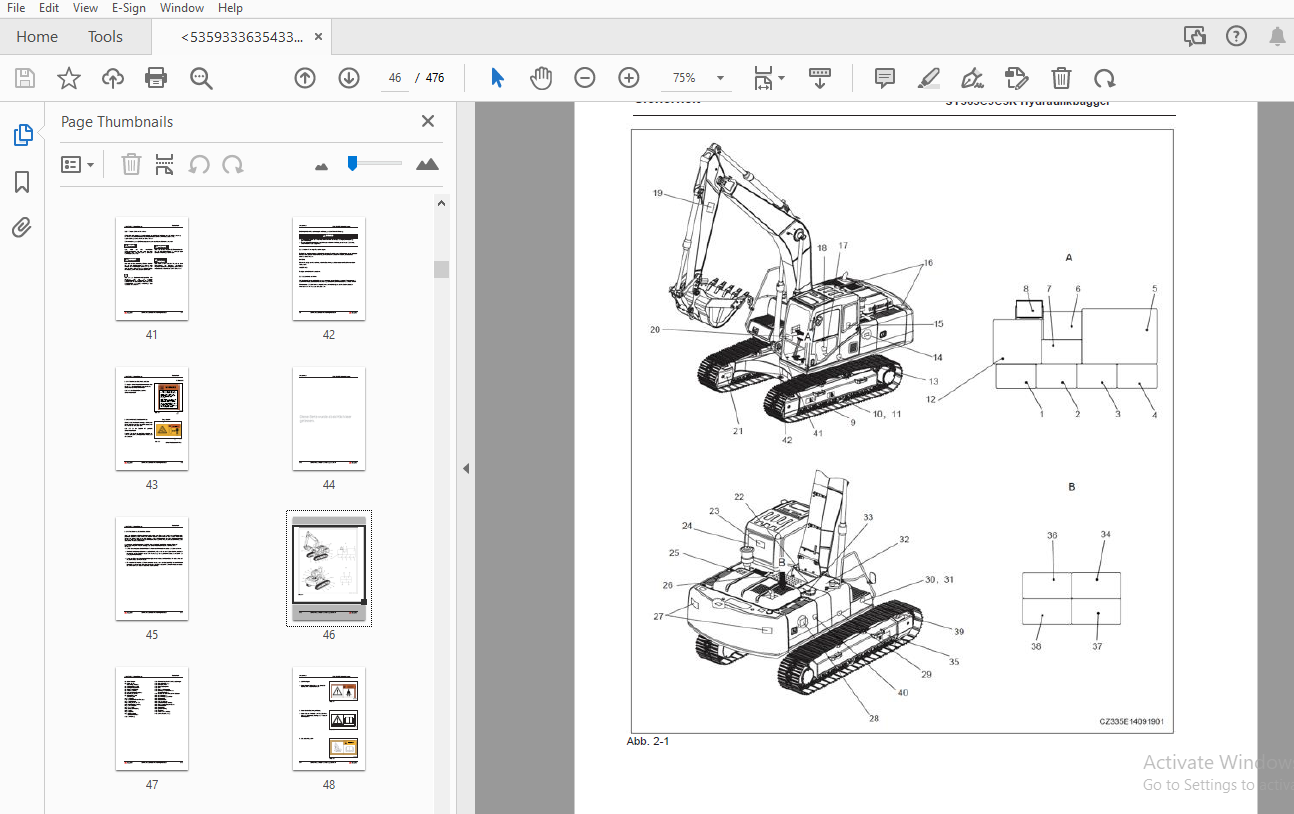Rotate the page with the toolbar rotate icon
The width and height of the screenshot is (1294, 814).
1104,78
